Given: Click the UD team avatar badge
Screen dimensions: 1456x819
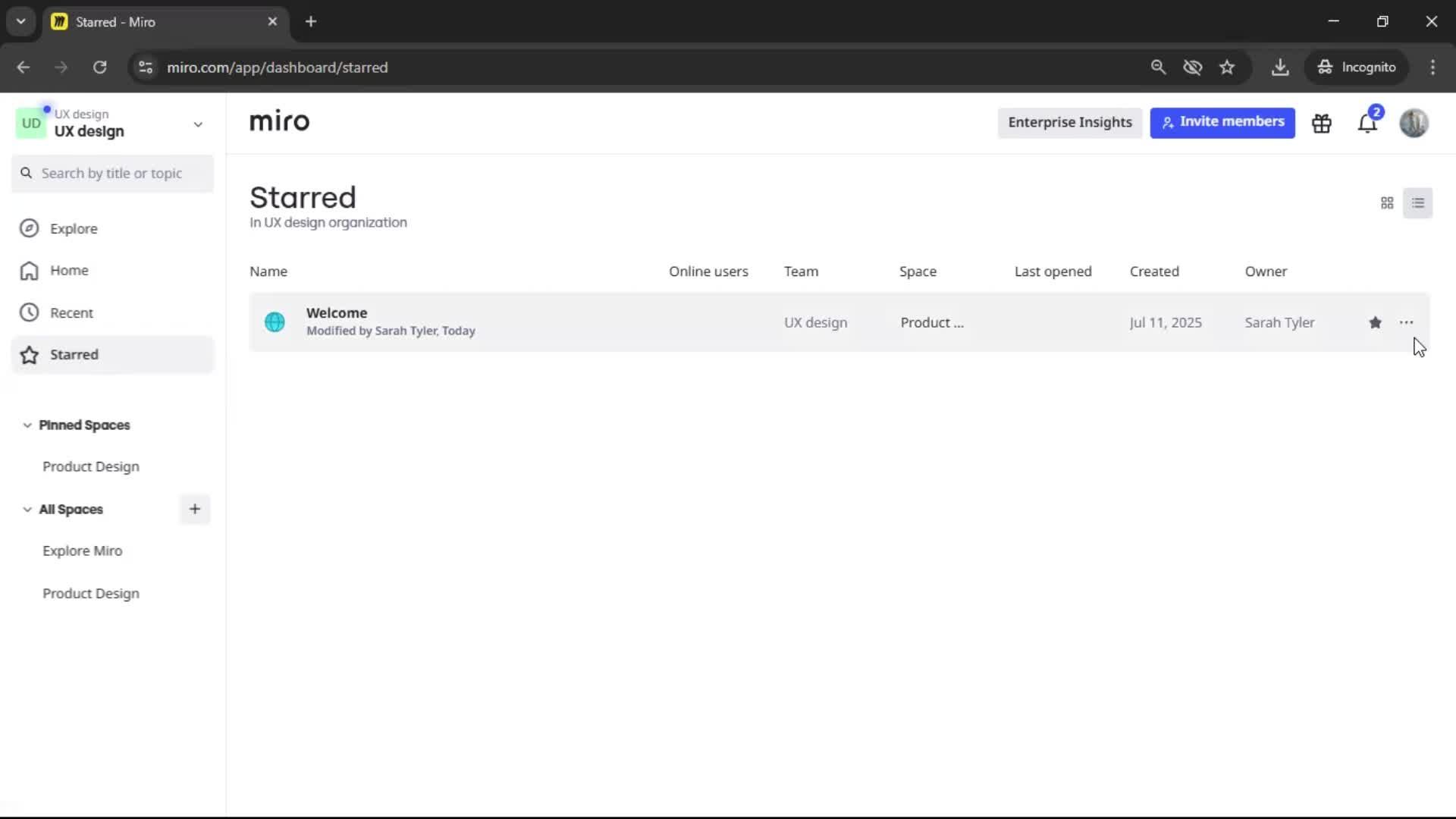Looking at the screenshot, I should pyautogui.click(x=31, y=123).
